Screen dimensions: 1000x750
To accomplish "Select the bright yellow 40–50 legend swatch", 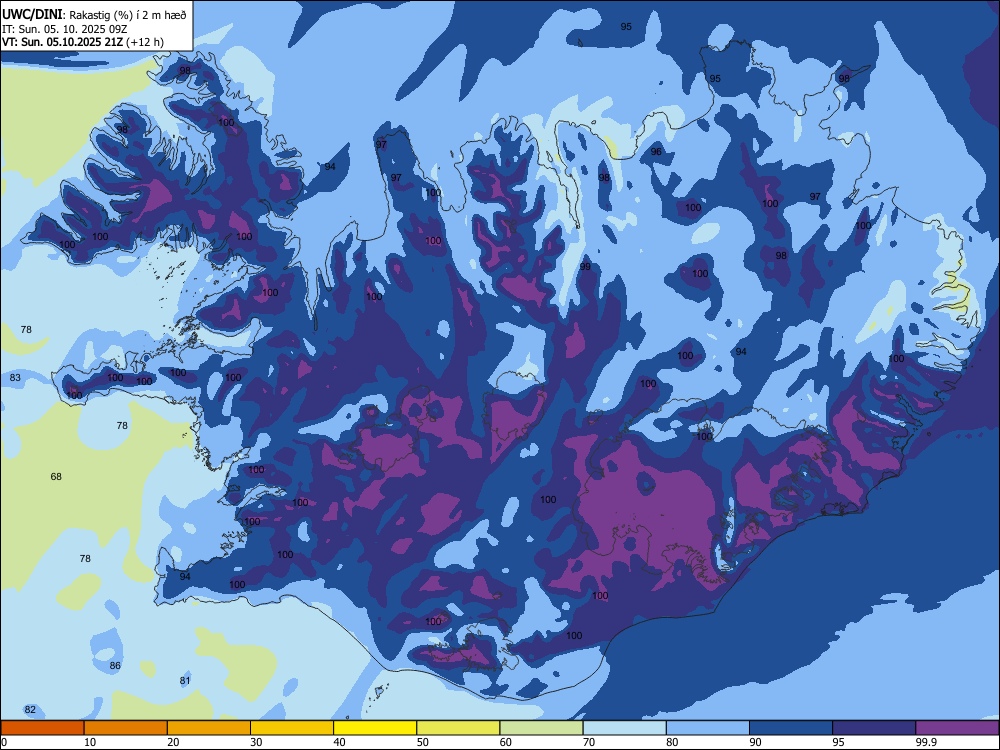I will coord(375,728).
